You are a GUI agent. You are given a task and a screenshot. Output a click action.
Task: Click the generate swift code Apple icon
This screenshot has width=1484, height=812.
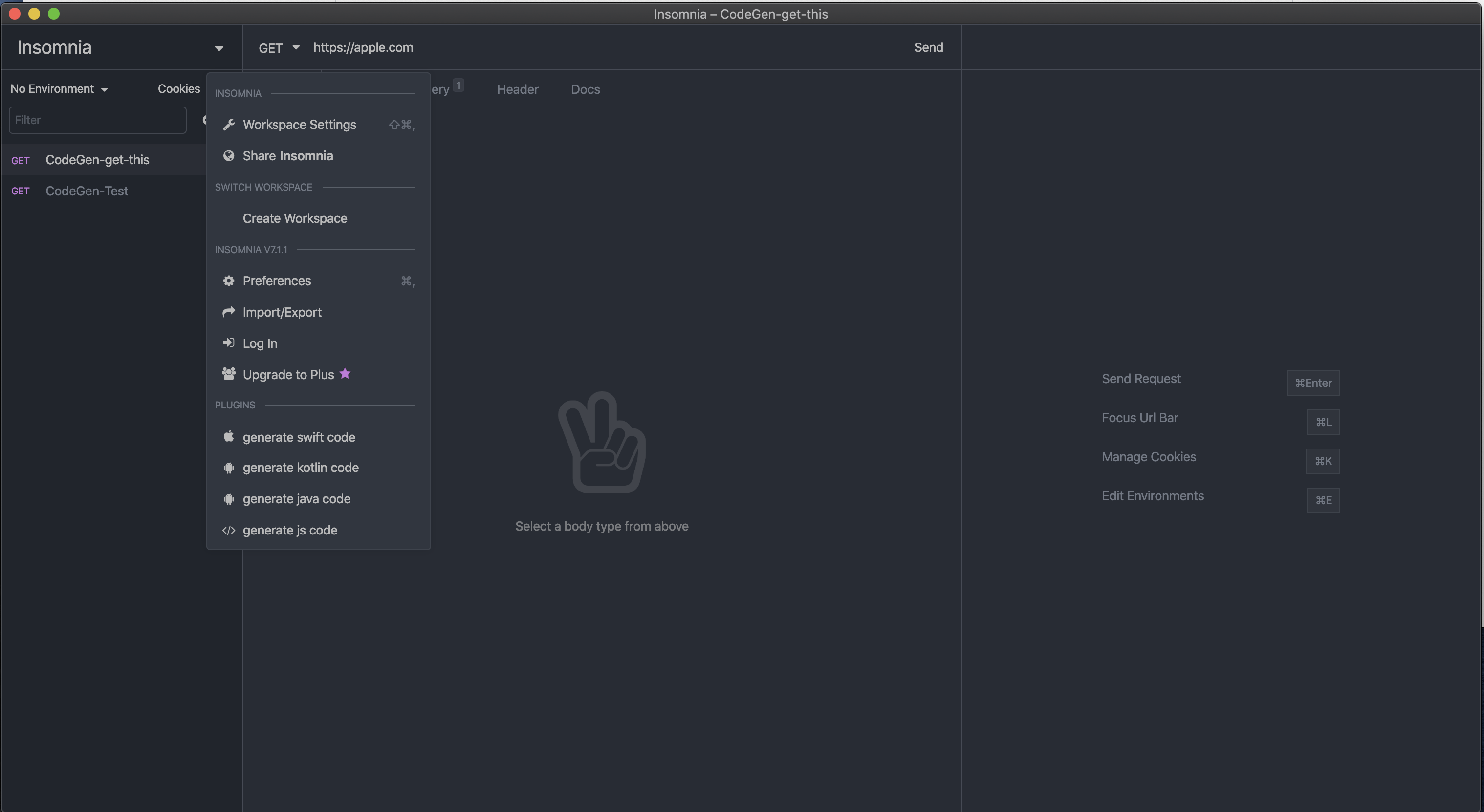tap(228, 436)
